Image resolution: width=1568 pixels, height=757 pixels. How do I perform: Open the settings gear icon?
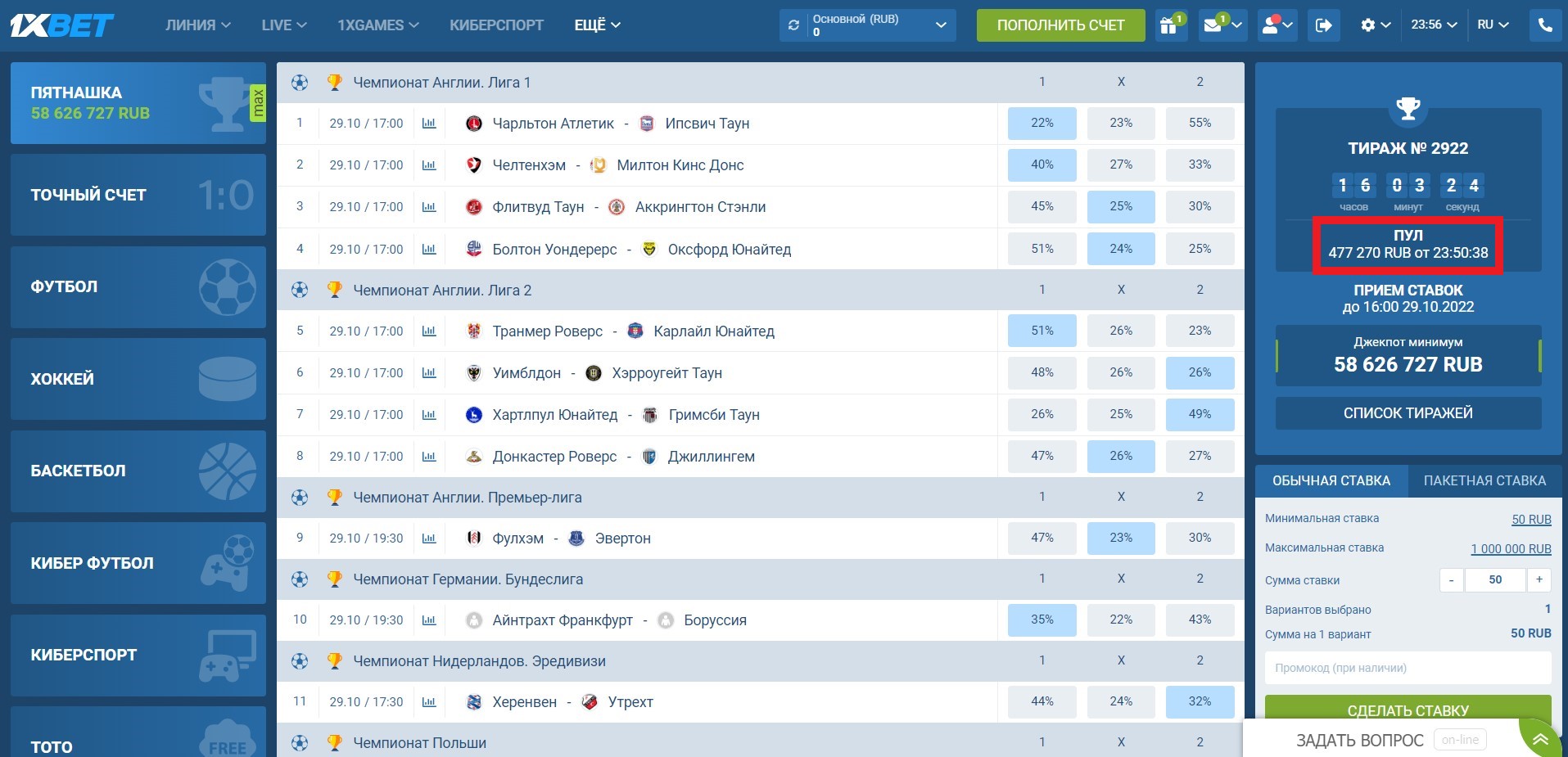point(1368,25)
